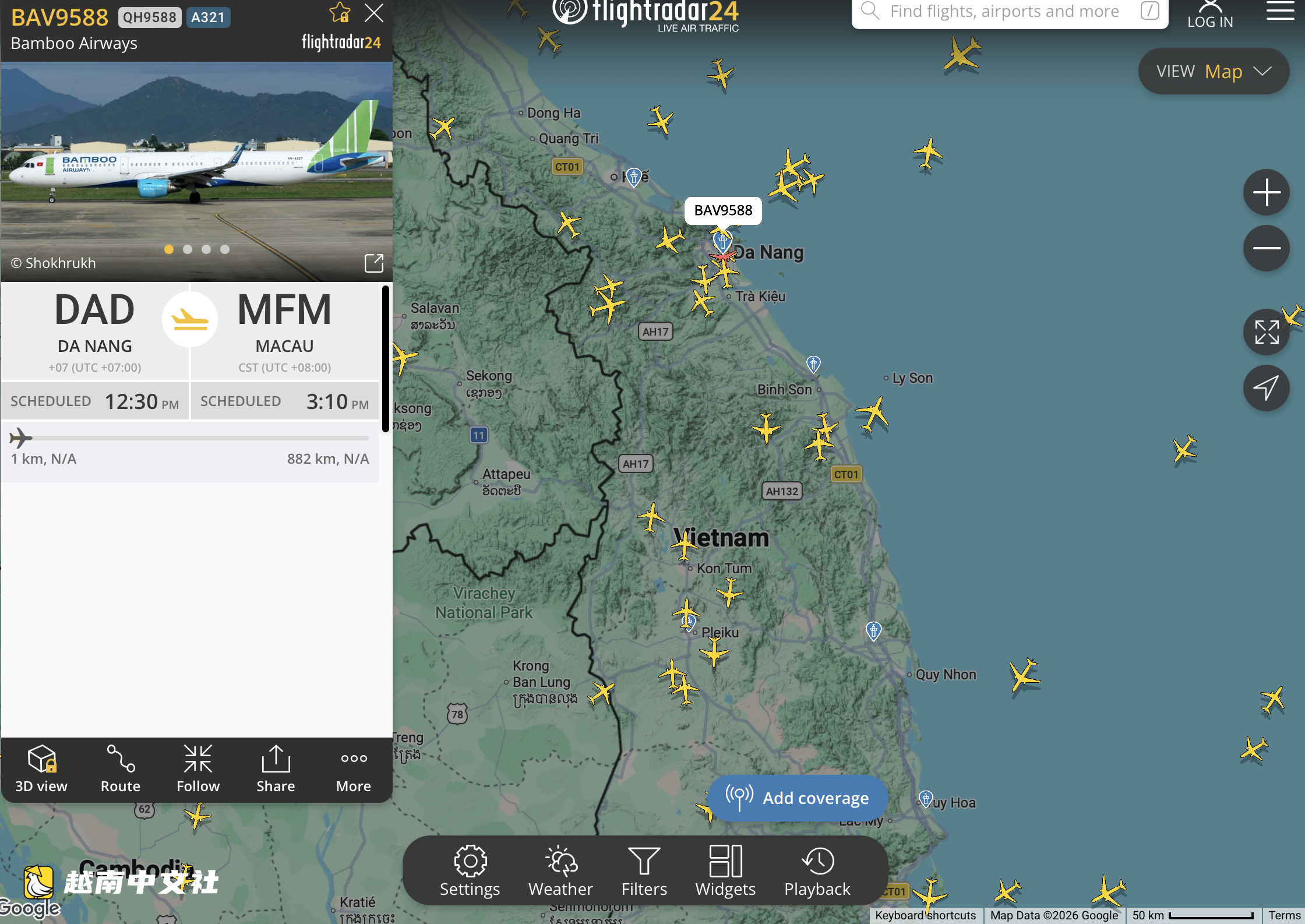This screenshot has width=1305, height=924.
Task: Select the Quy Nhon area airport pin
Action: click(x=873, y=630)
